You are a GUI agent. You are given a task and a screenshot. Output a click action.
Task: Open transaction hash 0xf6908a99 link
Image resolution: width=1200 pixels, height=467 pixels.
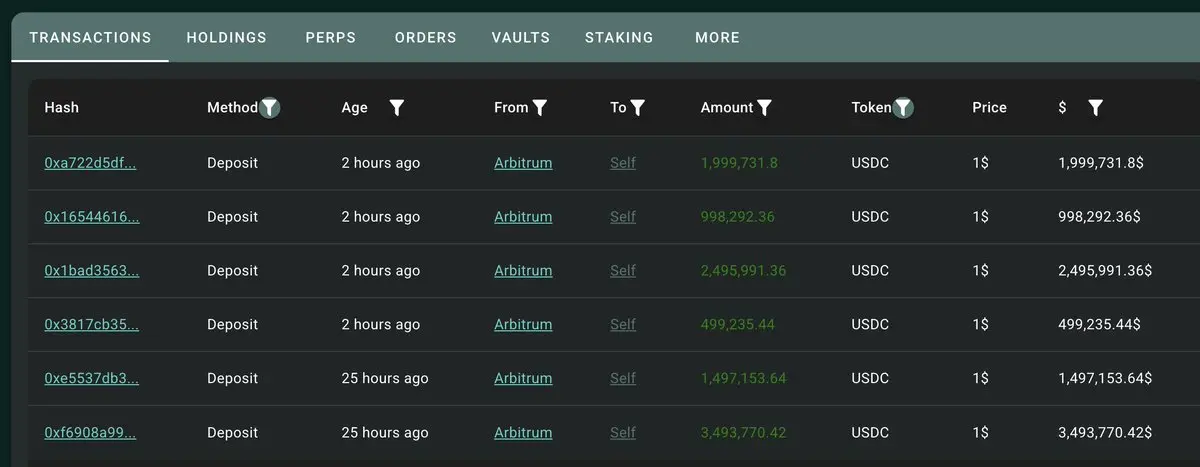coord(90,433)
